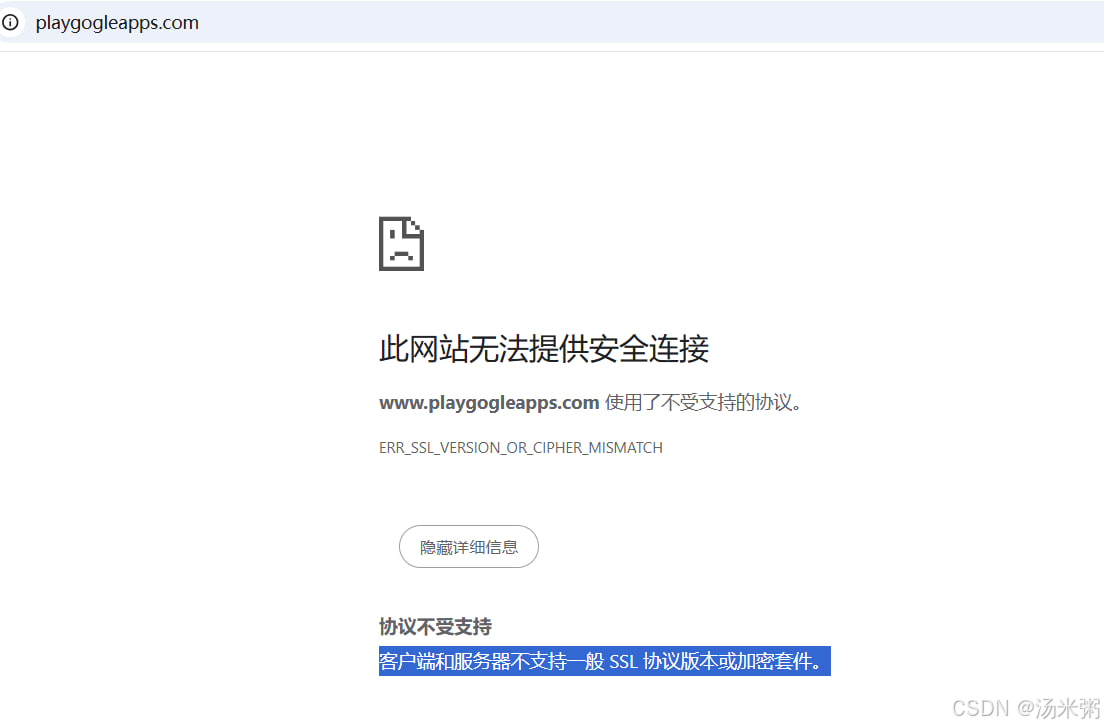Click the 使用了不受支持的协议 text
The height and width of the screenshot is (728, 1104).
click(703, 403)
